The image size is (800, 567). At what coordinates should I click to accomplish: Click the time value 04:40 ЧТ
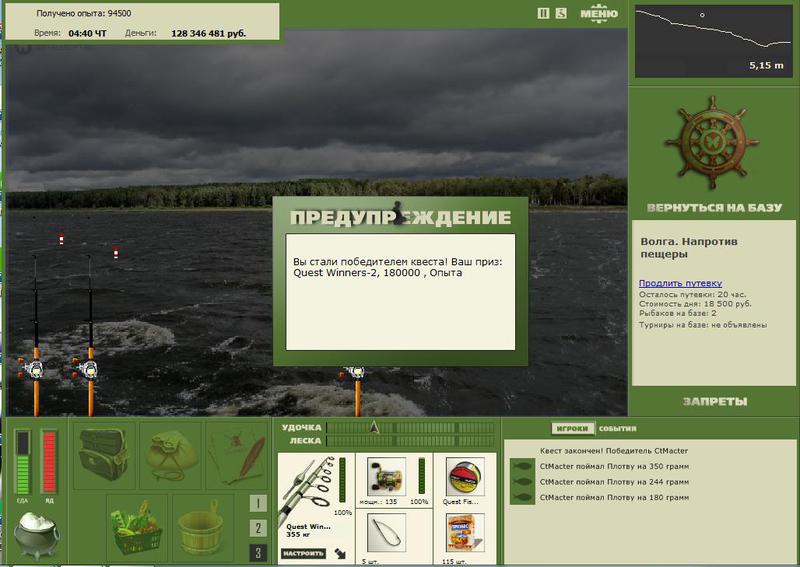click(87, 34)
